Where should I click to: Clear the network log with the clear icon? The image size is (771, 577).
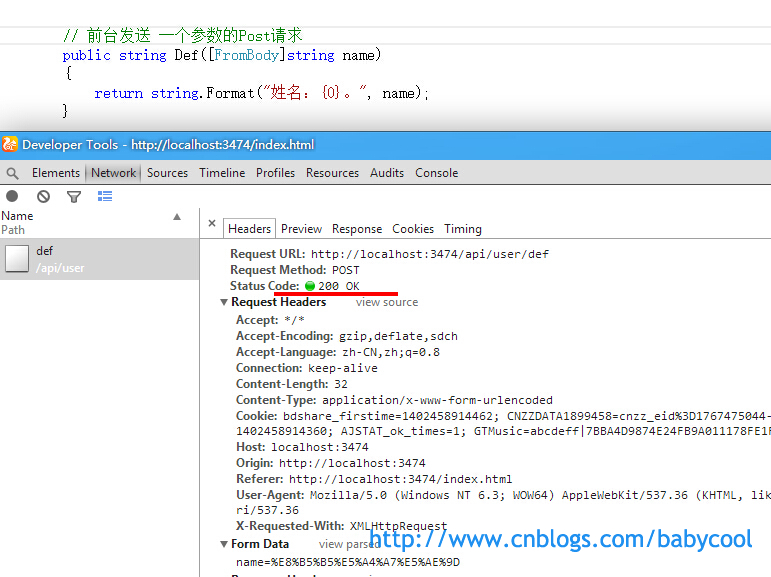click(43, 197)
